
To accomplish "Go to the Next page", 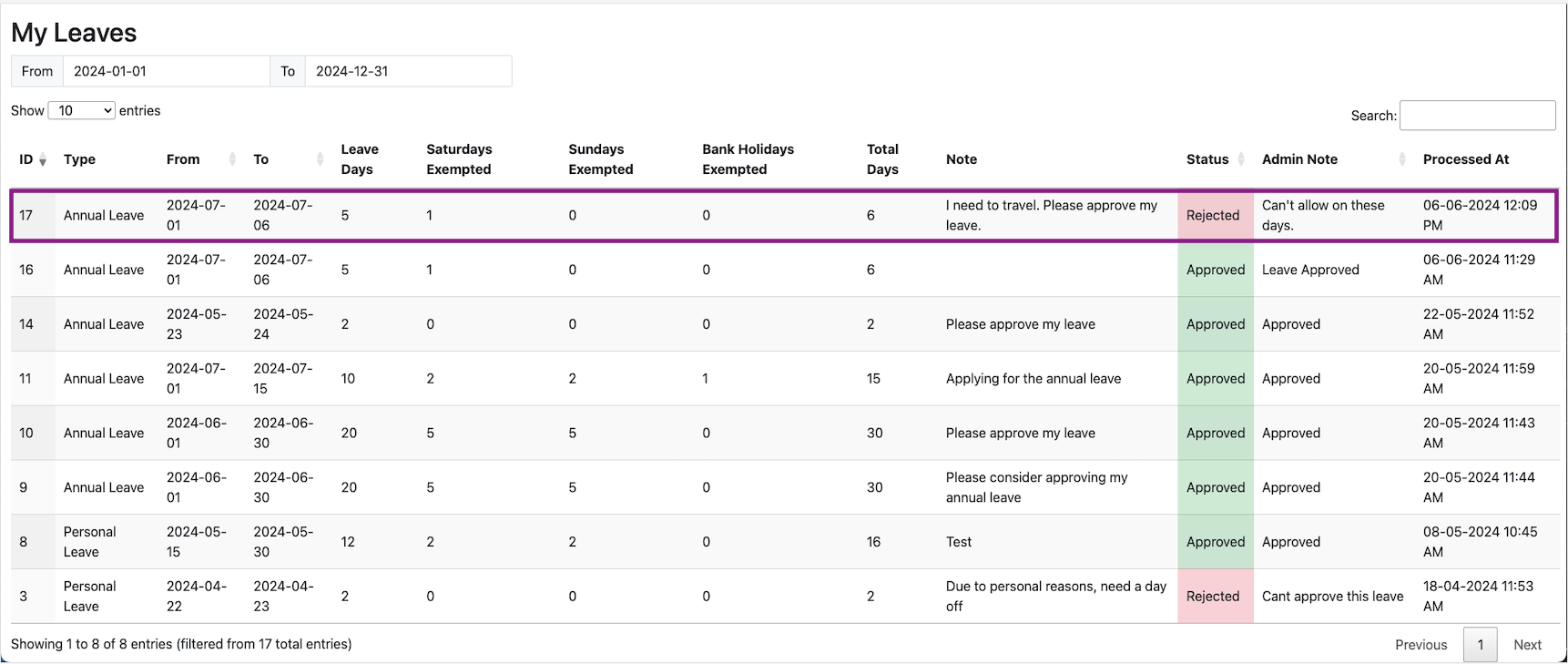I will 1527,645.
